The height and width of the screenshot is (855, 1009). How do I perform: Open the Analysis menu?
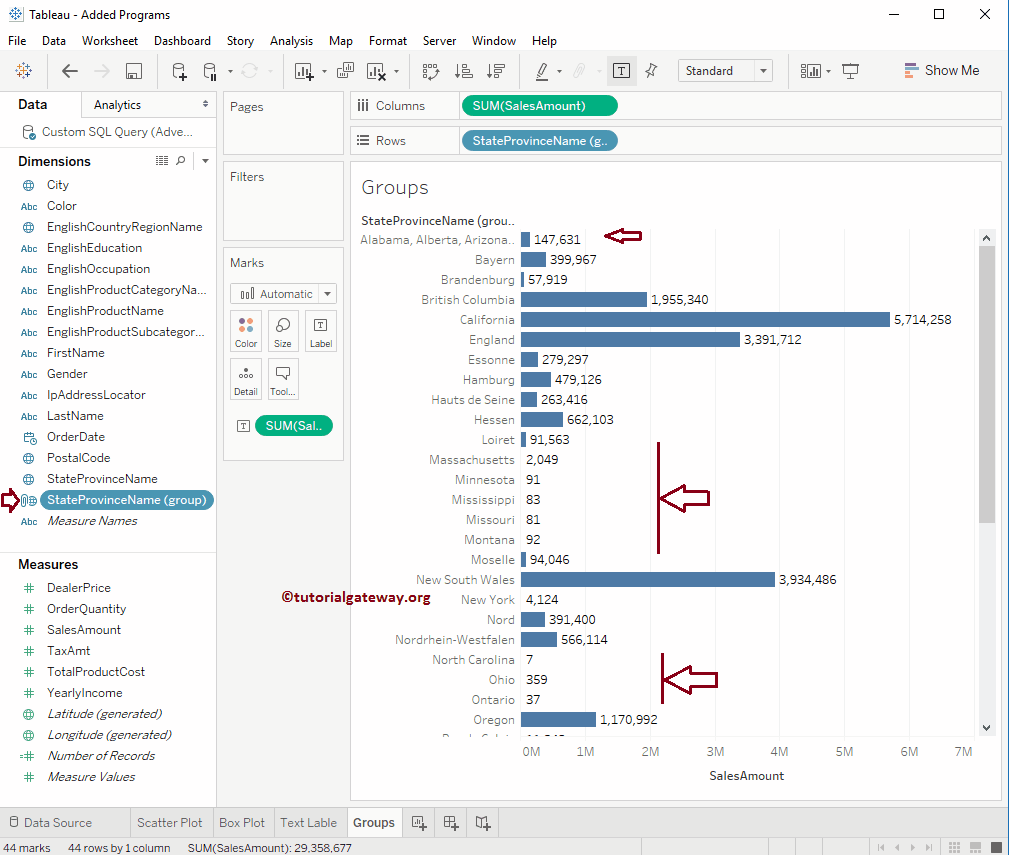[x=291, y=41]
